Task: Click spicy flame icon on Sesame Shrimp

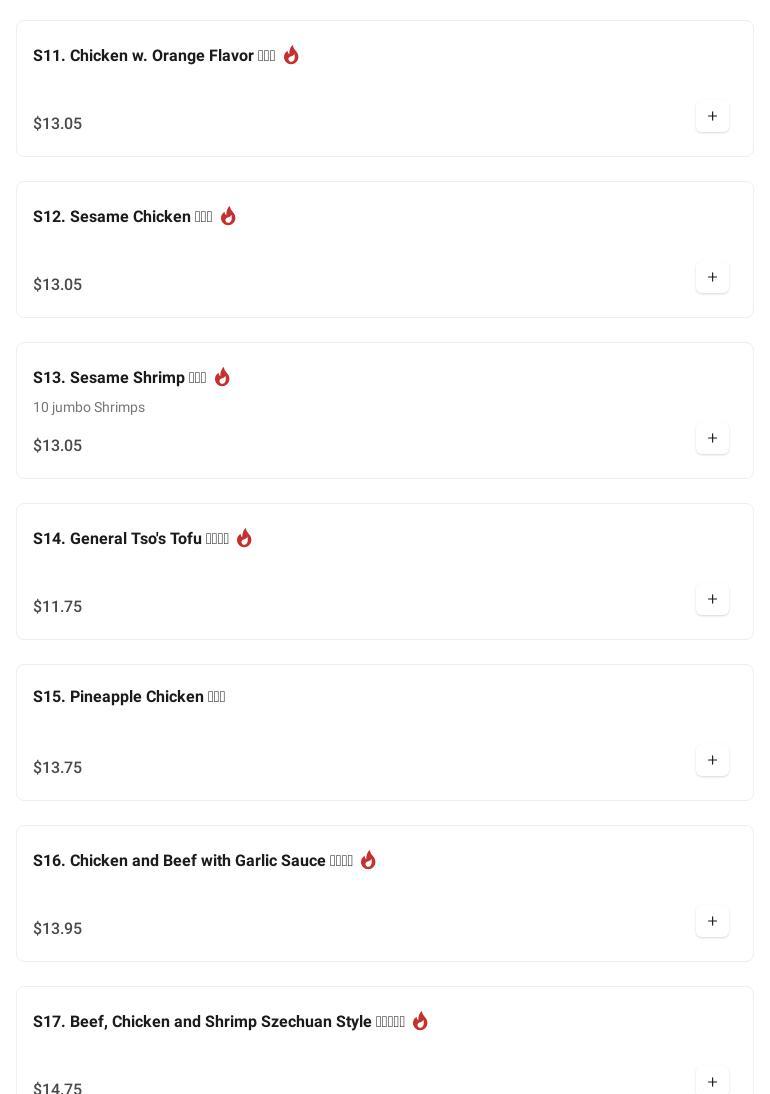Action: coord(222,377)
